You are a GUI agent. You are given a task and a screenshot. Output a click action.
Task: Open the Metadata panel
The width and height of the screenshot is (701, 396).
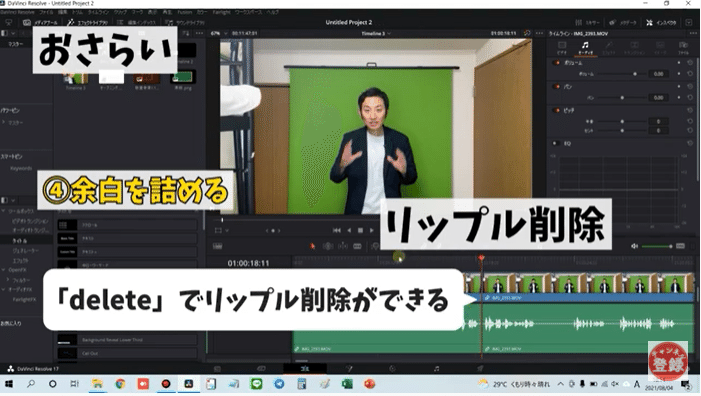click(623, 22)
